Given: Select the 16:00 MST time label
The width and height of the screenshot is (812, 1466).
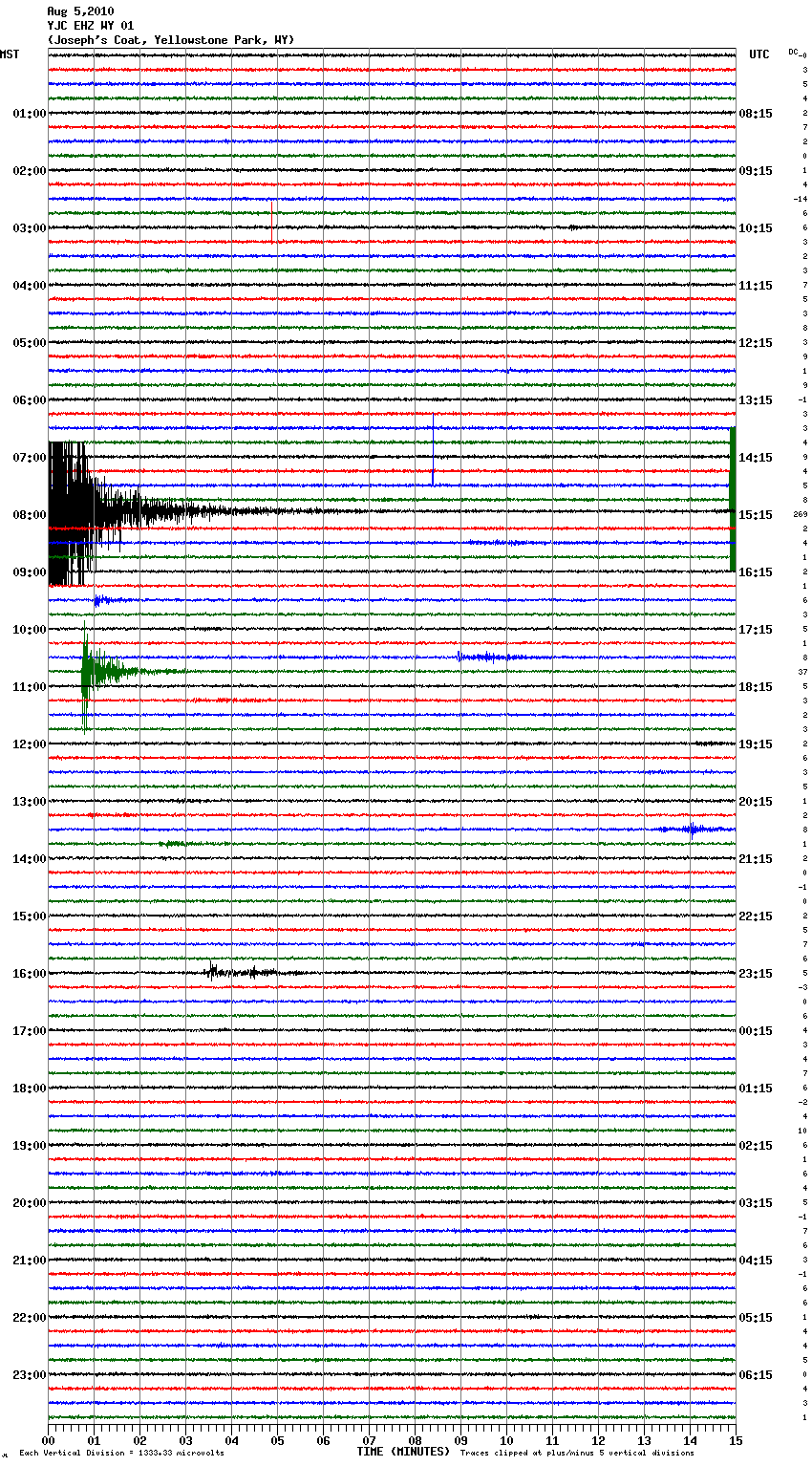Looking at the screenshot, I should (x=30, y=974).
